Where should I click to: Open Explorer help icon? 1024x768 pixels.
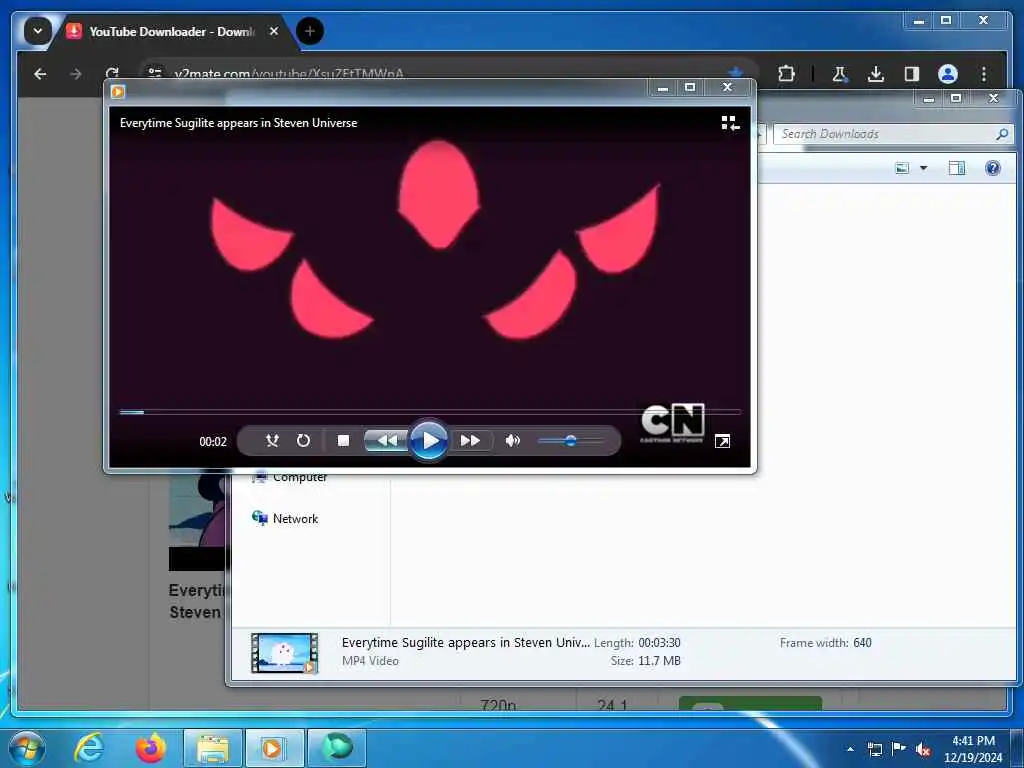point(993,168)
